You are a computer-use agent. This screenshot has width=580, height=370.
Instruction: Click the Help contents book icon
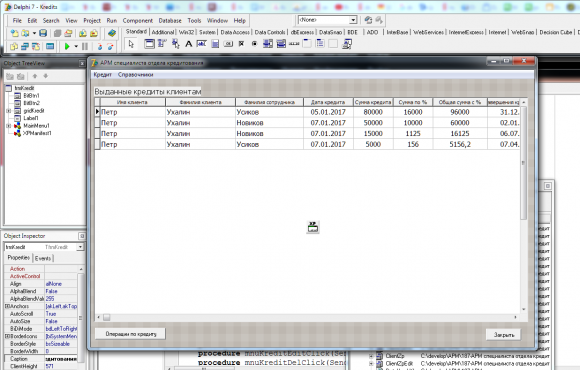(112, 33)
